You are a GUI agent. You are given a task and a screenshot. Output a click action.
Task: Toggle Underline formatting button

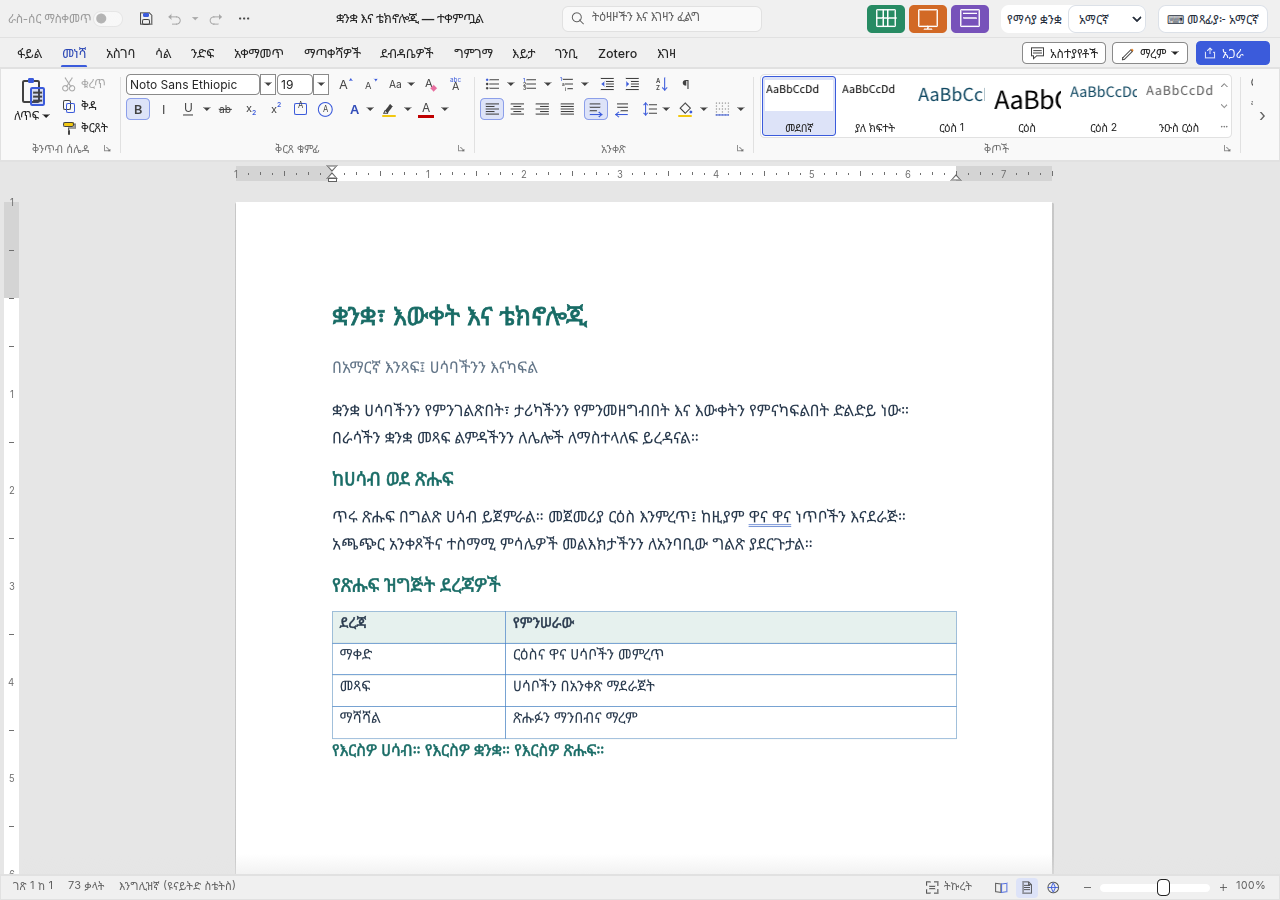tap(188, 109)
